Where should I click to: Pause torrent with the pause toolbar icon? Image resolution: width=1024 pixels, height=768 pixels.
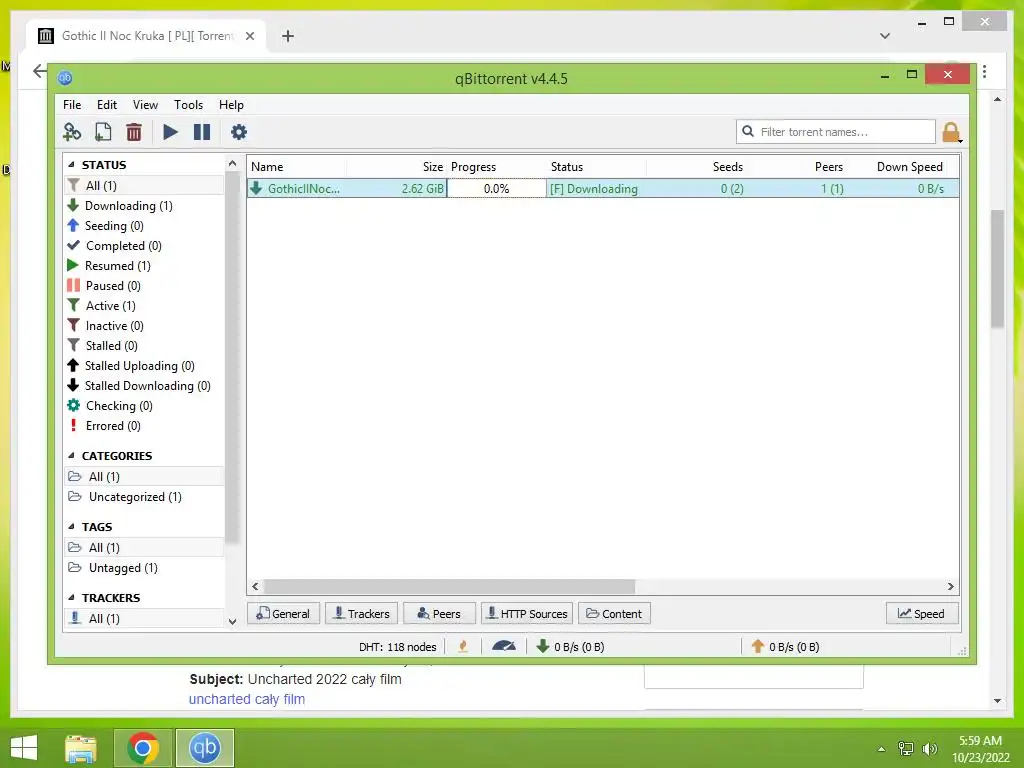coord(202,132)
